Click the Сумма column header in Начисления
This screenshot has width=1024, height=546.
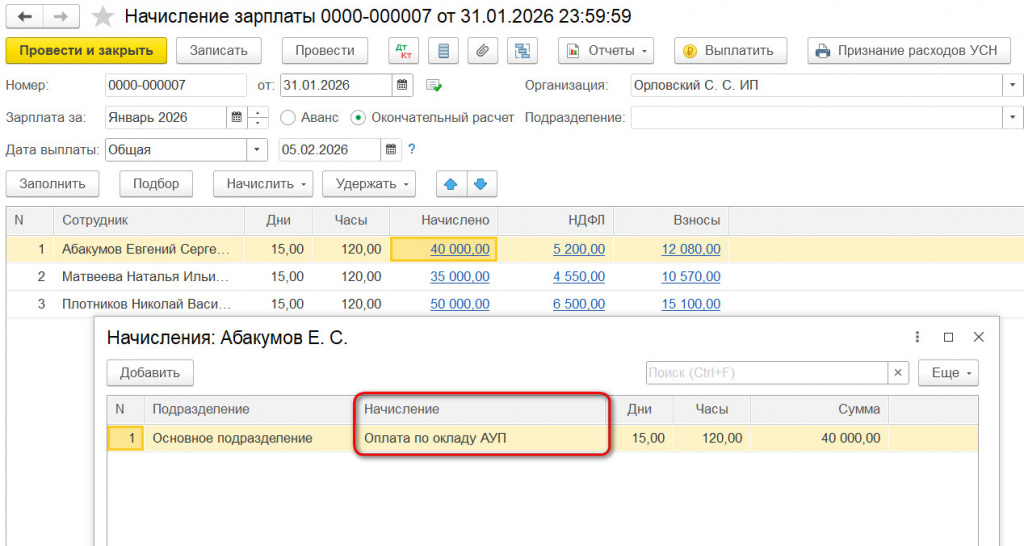pyautogui.click(x=820, y=410)
